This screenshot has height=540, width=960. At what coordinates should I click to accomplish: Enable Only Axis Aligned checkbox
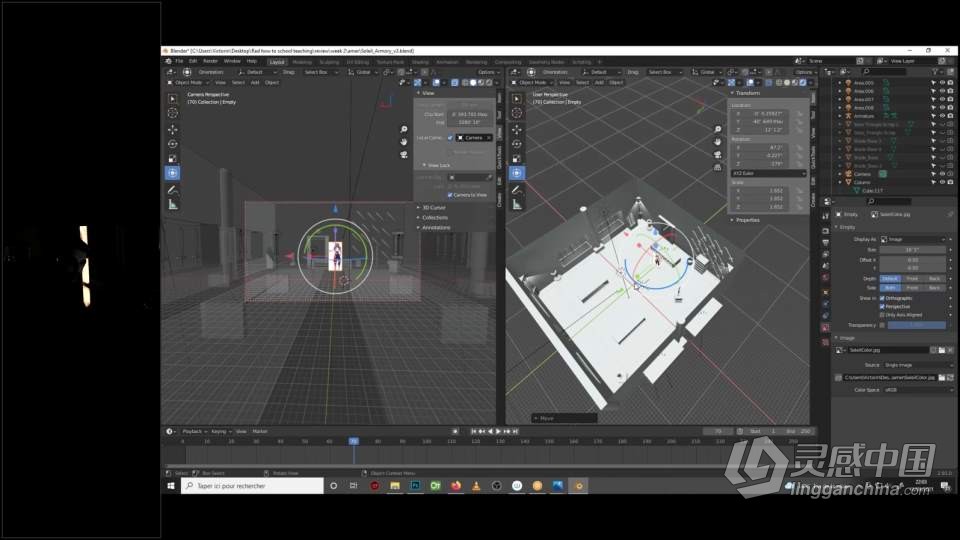[882, 315]
